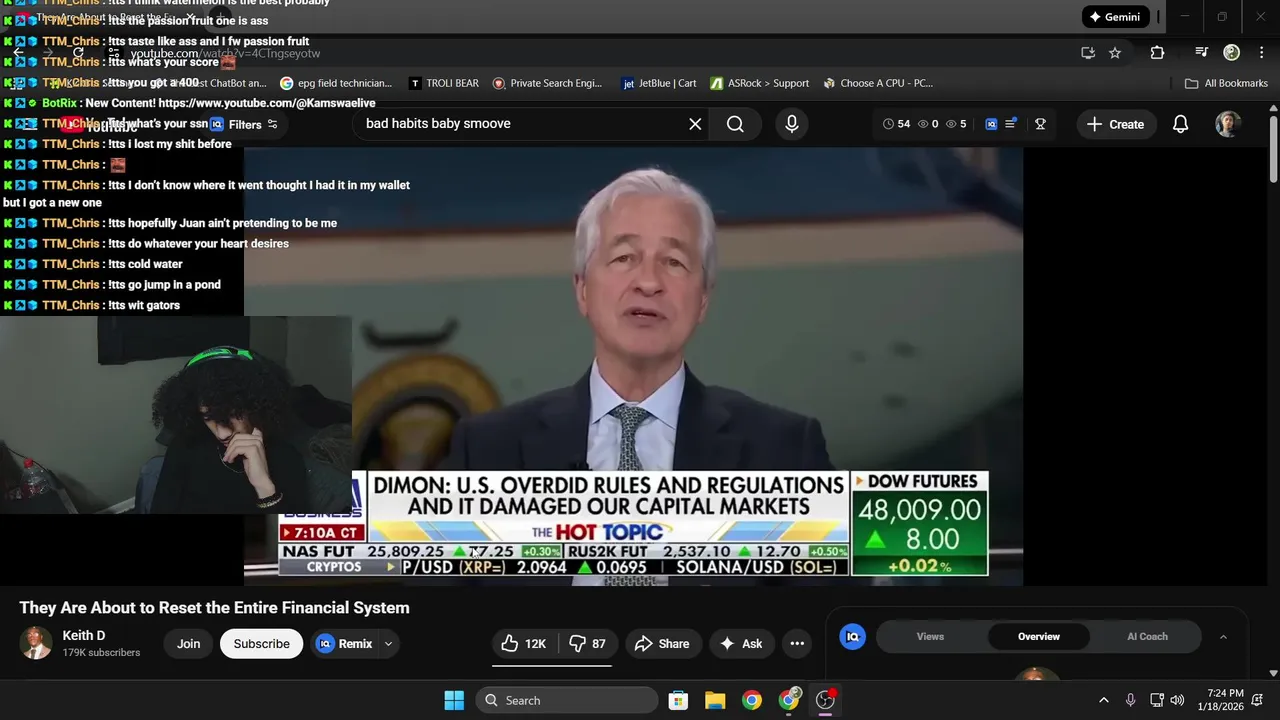Open the Private Search Engine bookmark

547,83
